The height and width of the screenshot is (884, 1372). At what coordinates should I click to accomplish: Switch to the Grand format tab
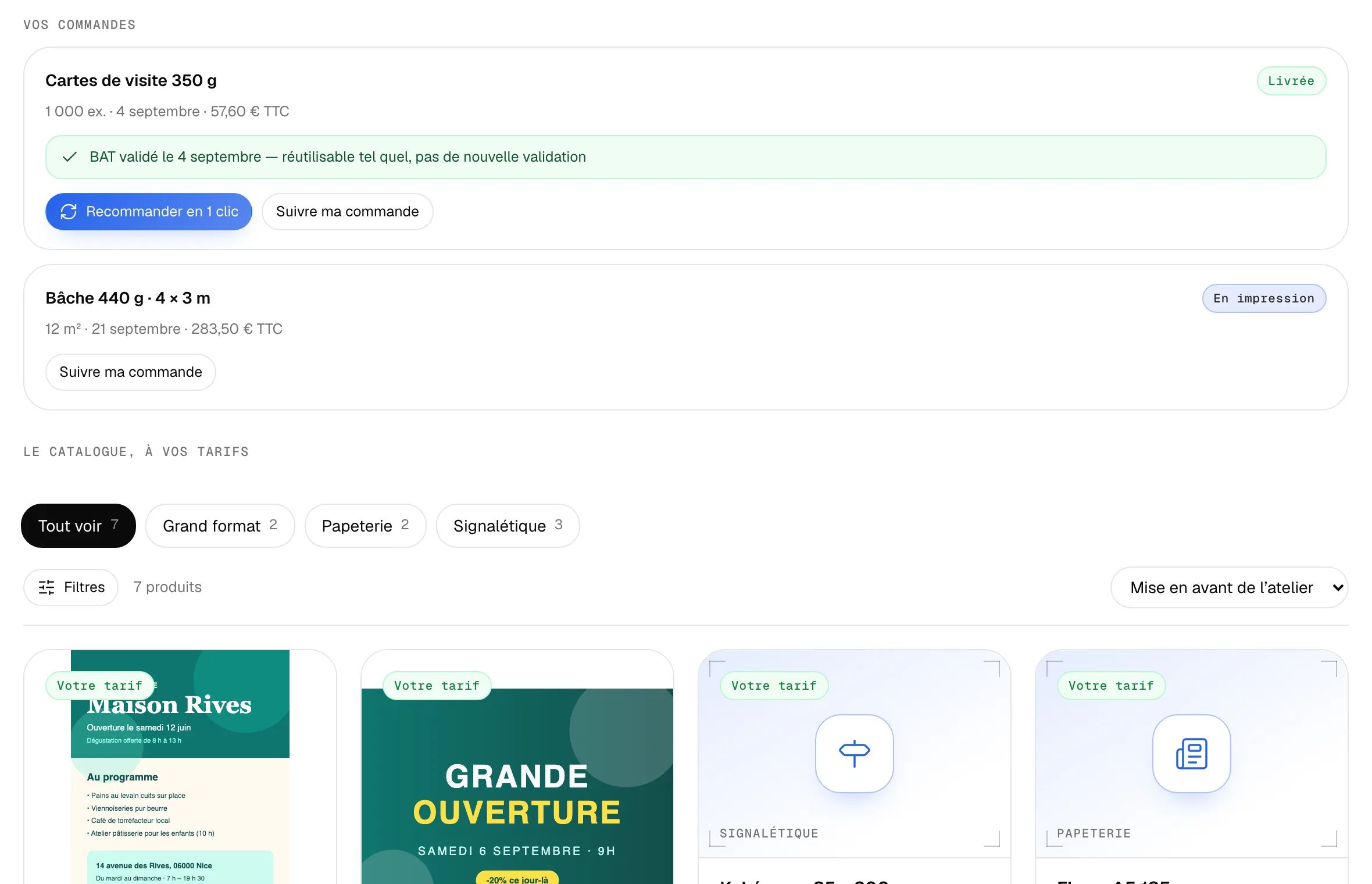click(220, 526)
